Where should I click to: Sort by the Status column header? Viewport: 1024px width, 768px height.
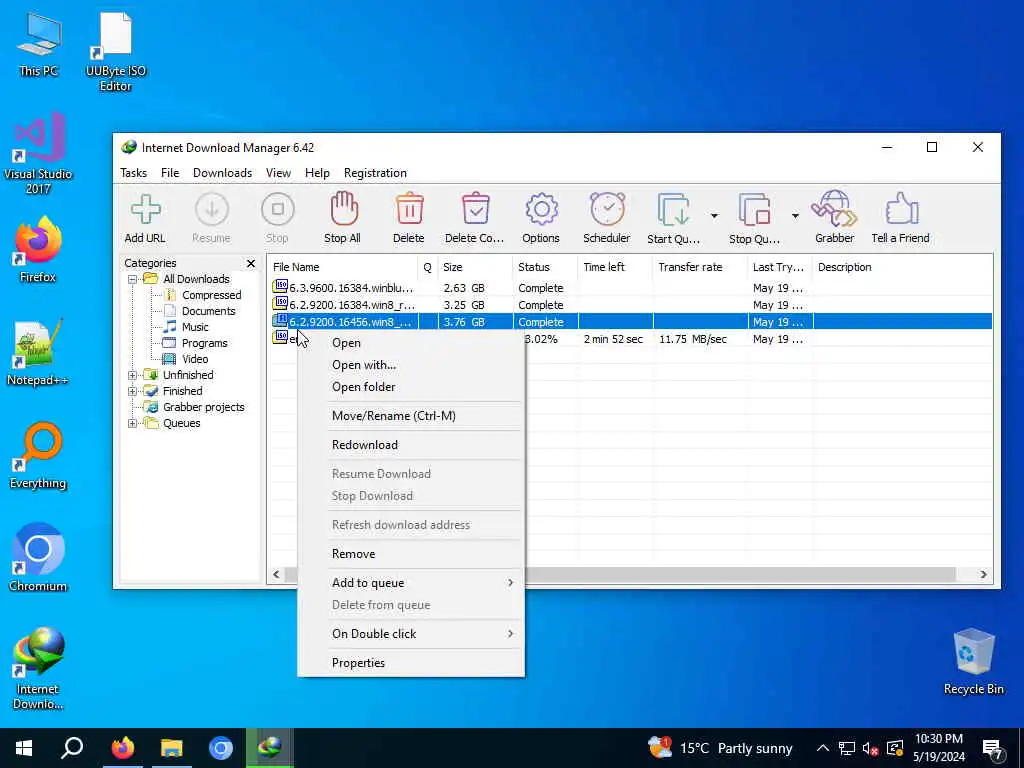[x=545, y=267]
